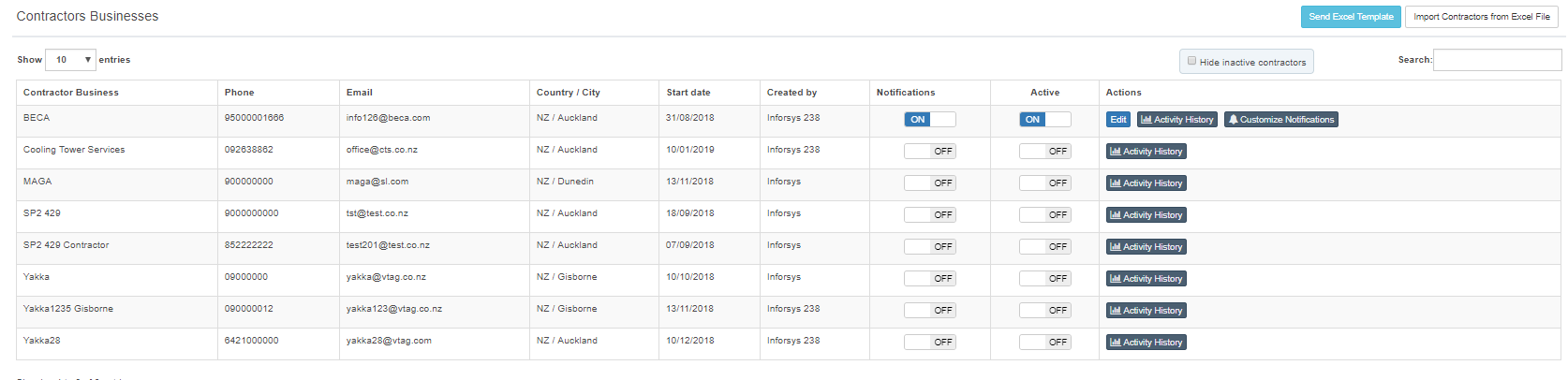Open Activity History for SP2 429 Contractor
The width and height of the screenshot is (1568, 380).
coord(1146,247)
